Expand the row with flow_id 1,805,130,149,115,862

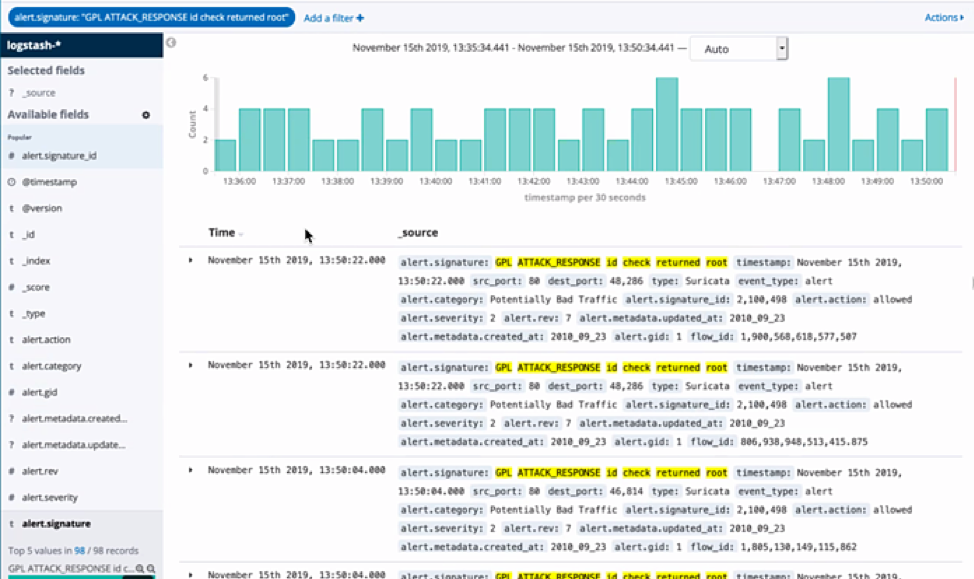pyautogui.click(x=191, y=470)
